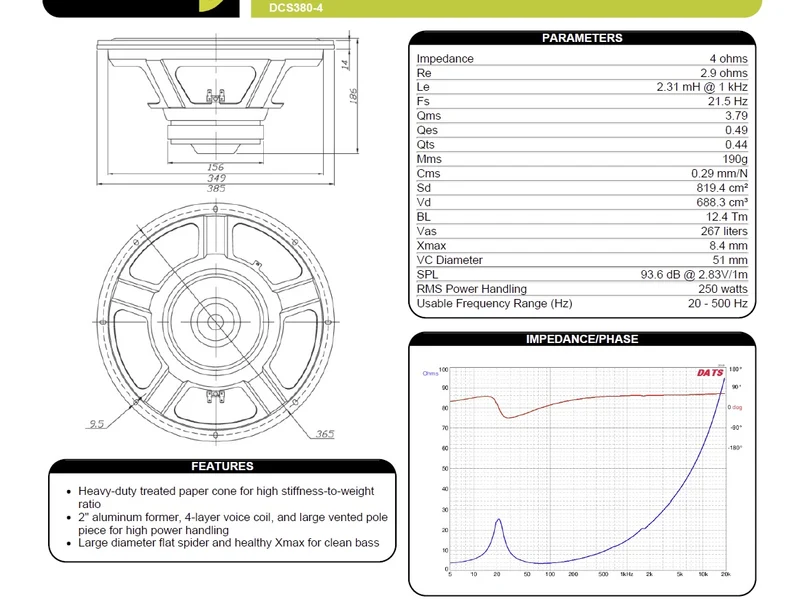
Task: Select the Qes value 0.49
Action: (736, 130)
